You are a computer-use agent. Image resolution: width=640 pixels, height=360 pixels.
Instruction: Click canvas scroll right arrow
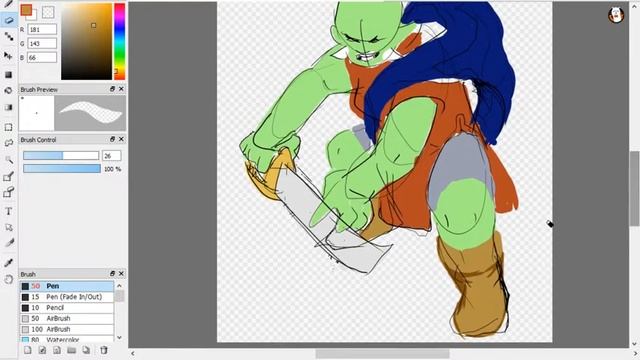[x=634, y=353]
